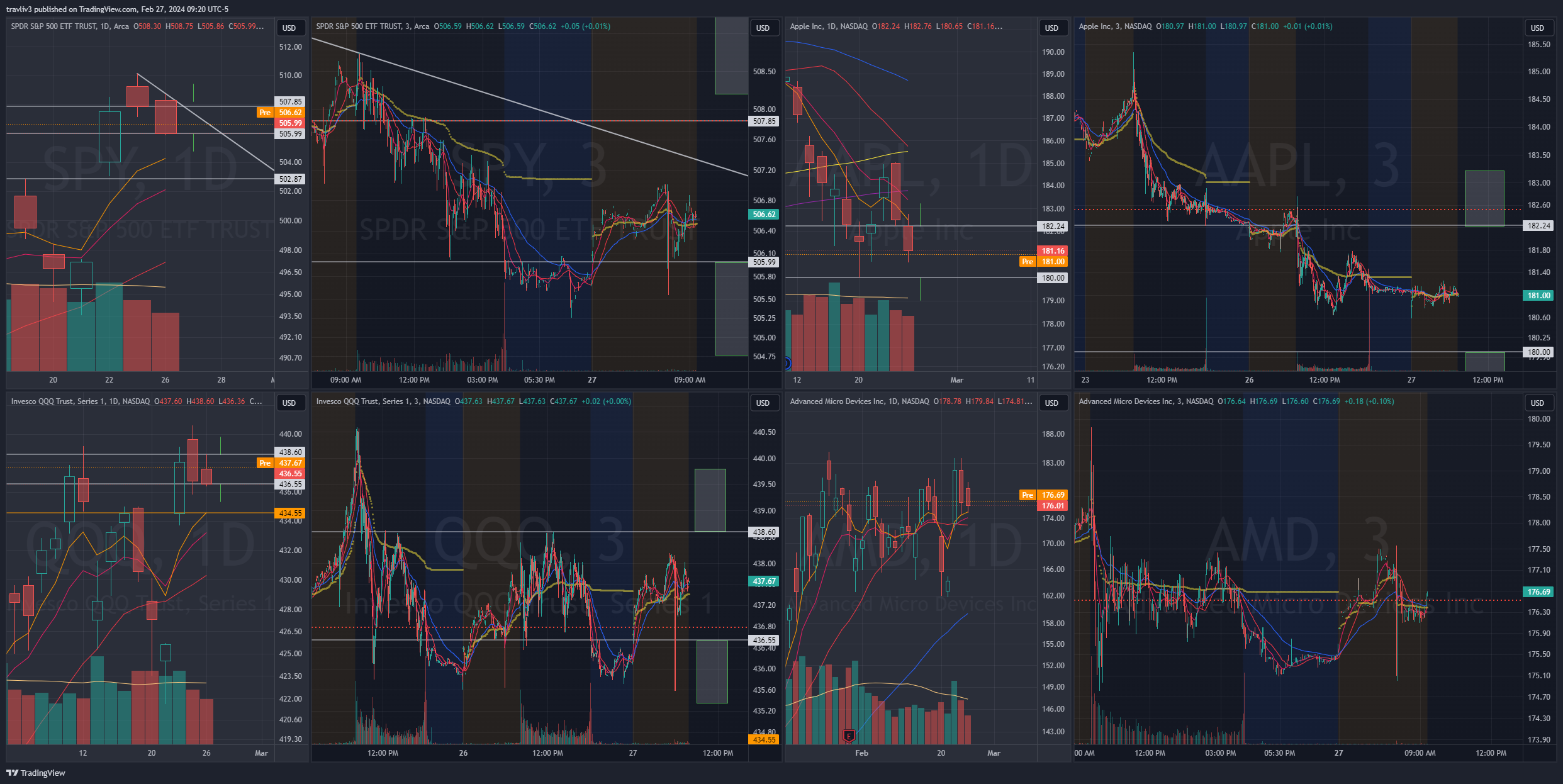1563x784 pixels.
Task: Open USD currency selector on SPY daily chart
Action: [289, 28]
